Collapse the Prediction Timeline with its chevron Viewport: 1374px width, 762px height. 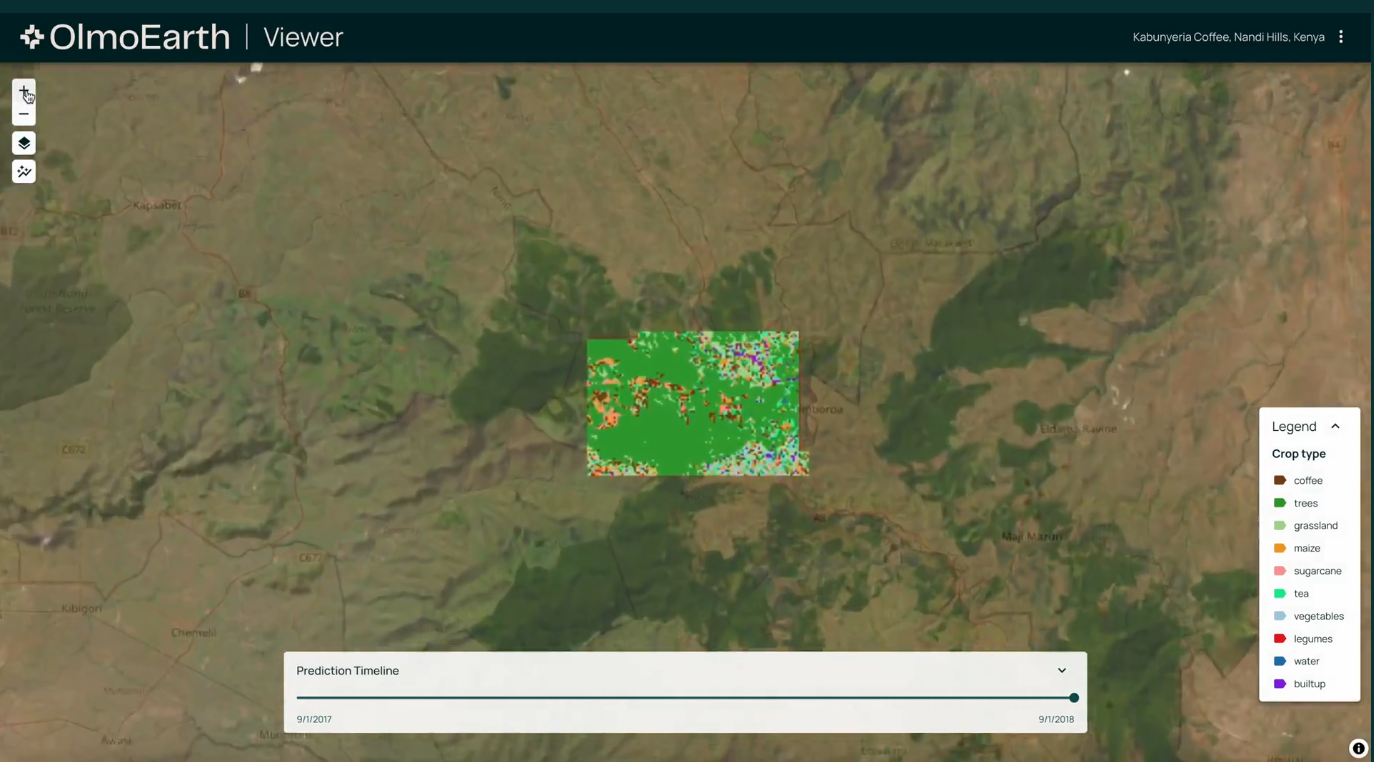point(1061,670)
